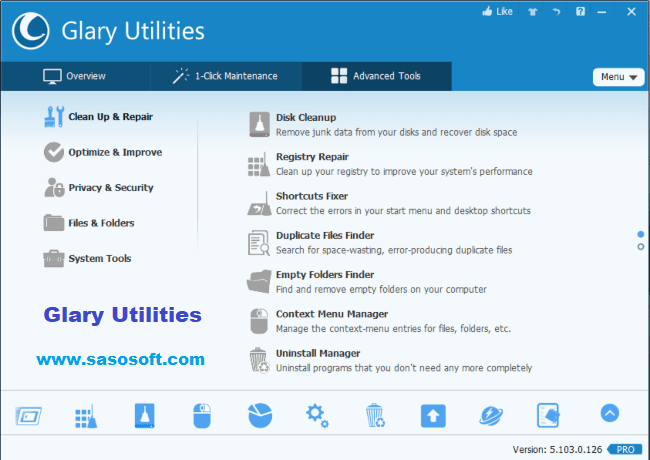Viewport: 650px width, 460px height.
Task: Start the Duplicate Files Finder tool
Action: pyautogui.click(x=381, y=242)
